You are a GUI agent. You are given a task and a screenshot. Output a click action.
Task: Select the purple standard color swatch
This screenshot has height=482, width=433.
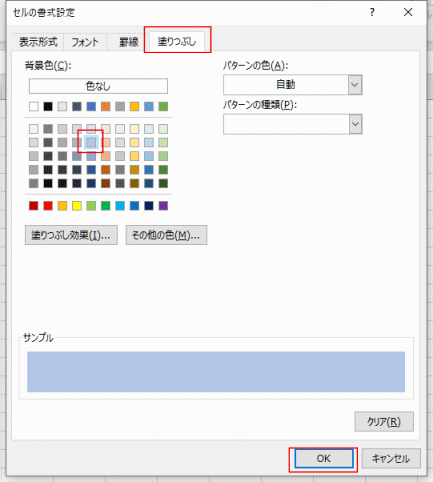[x=163, y=206]
